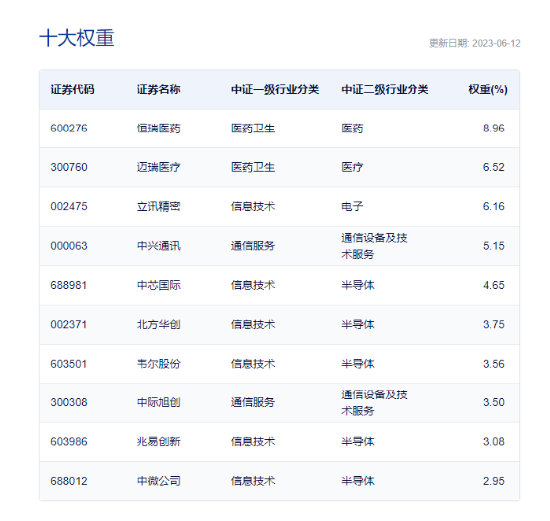Click the 医疗 secondary industry cell
Viewport: 550px width, 521px height.
coord(352,167)
